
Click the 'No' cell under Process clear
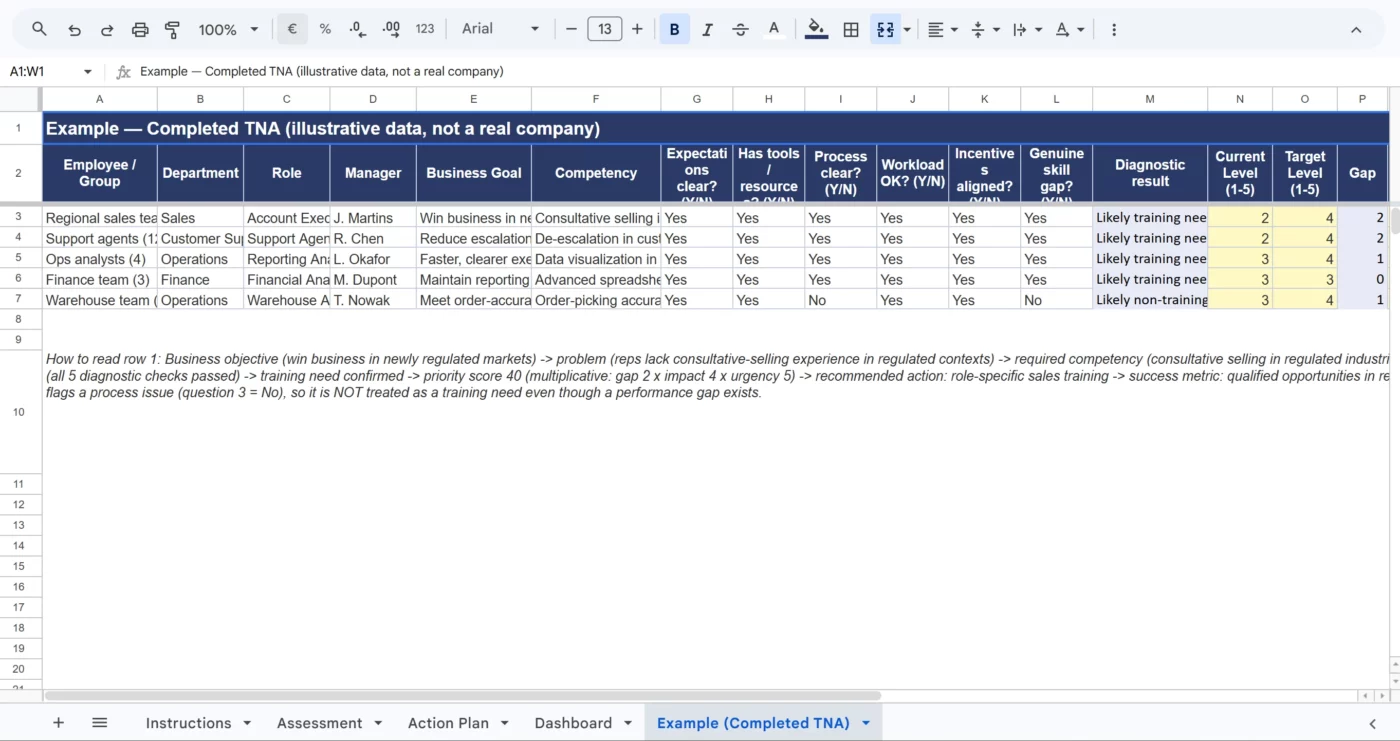[841, 300]
